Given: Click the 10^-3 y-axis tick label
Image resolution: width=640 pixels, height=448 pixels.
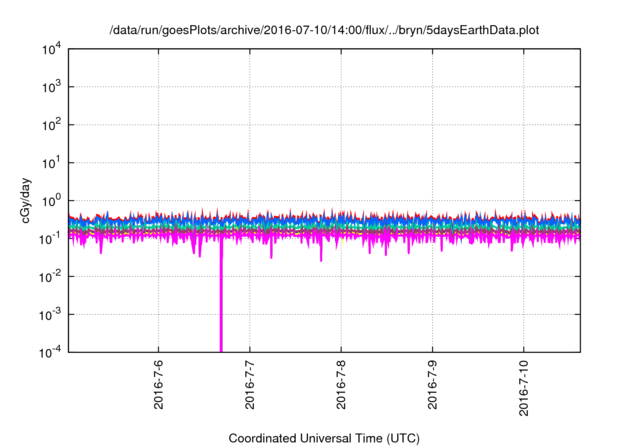Looking at the screenshot, I should pos(51,315).
